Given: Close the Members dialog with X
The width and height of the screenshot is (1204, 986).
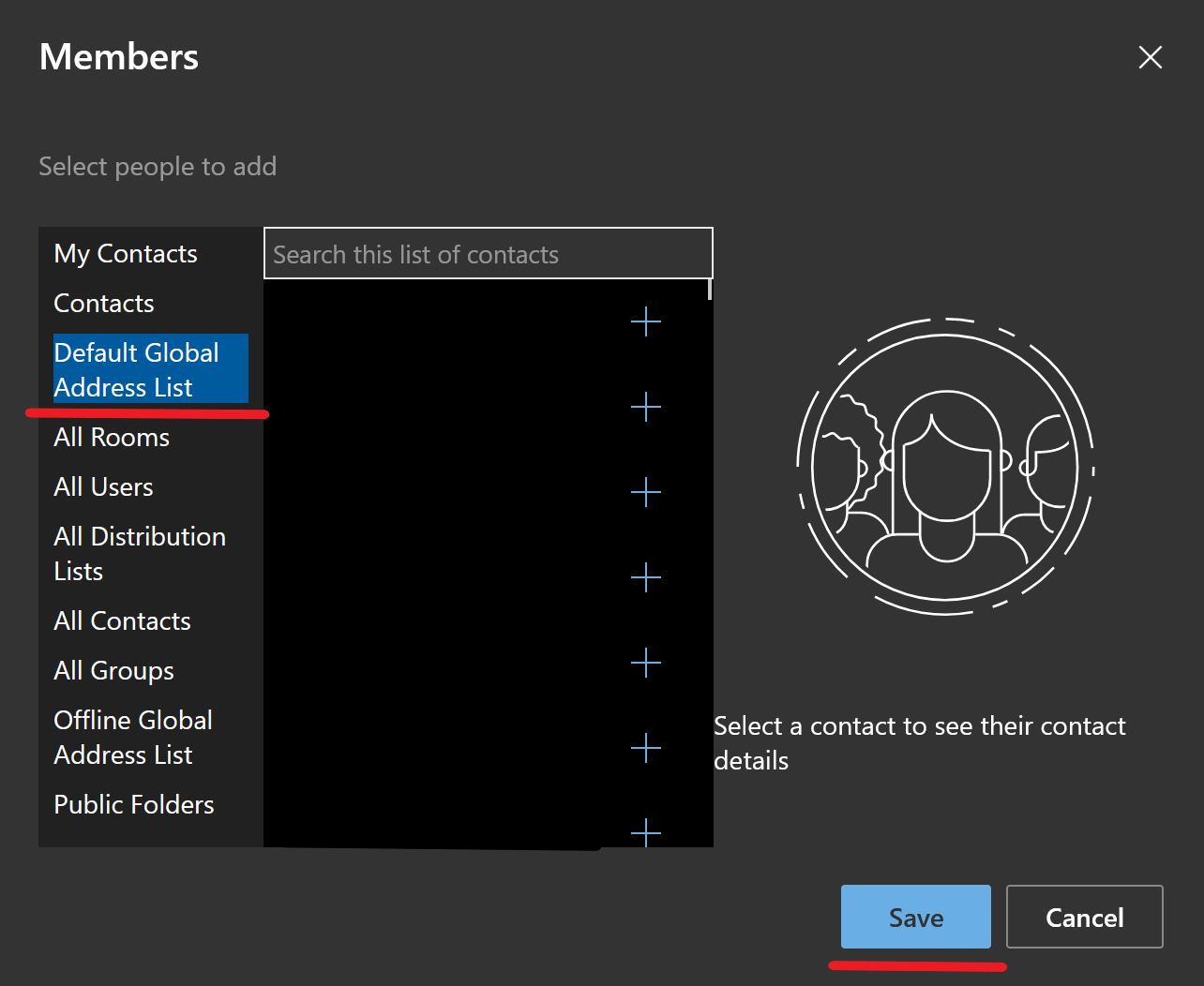Looking at the screenshot, I should pos(1150,57).
